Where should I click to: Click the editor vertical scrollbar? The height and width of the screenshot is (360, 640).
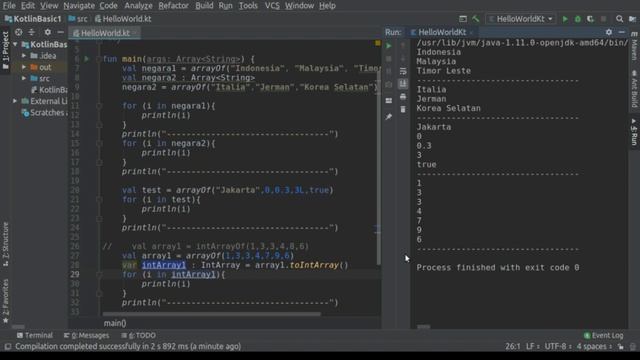pyautogui.click(x=379, y=167)
